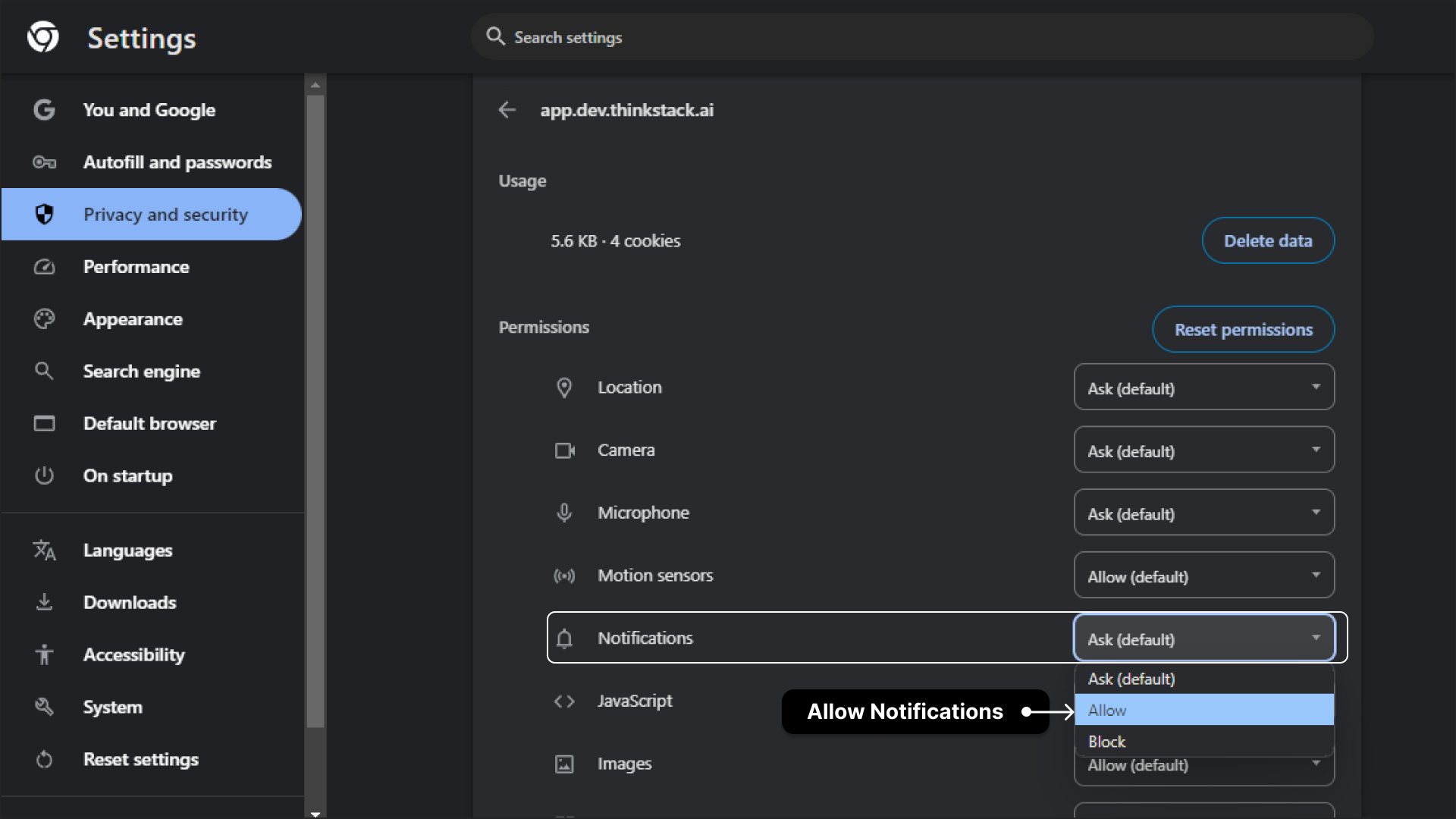The width and height of the screenshot is (1456, 819).
Task: Click the sidebar scrollbar thumb
Action: 315,411
